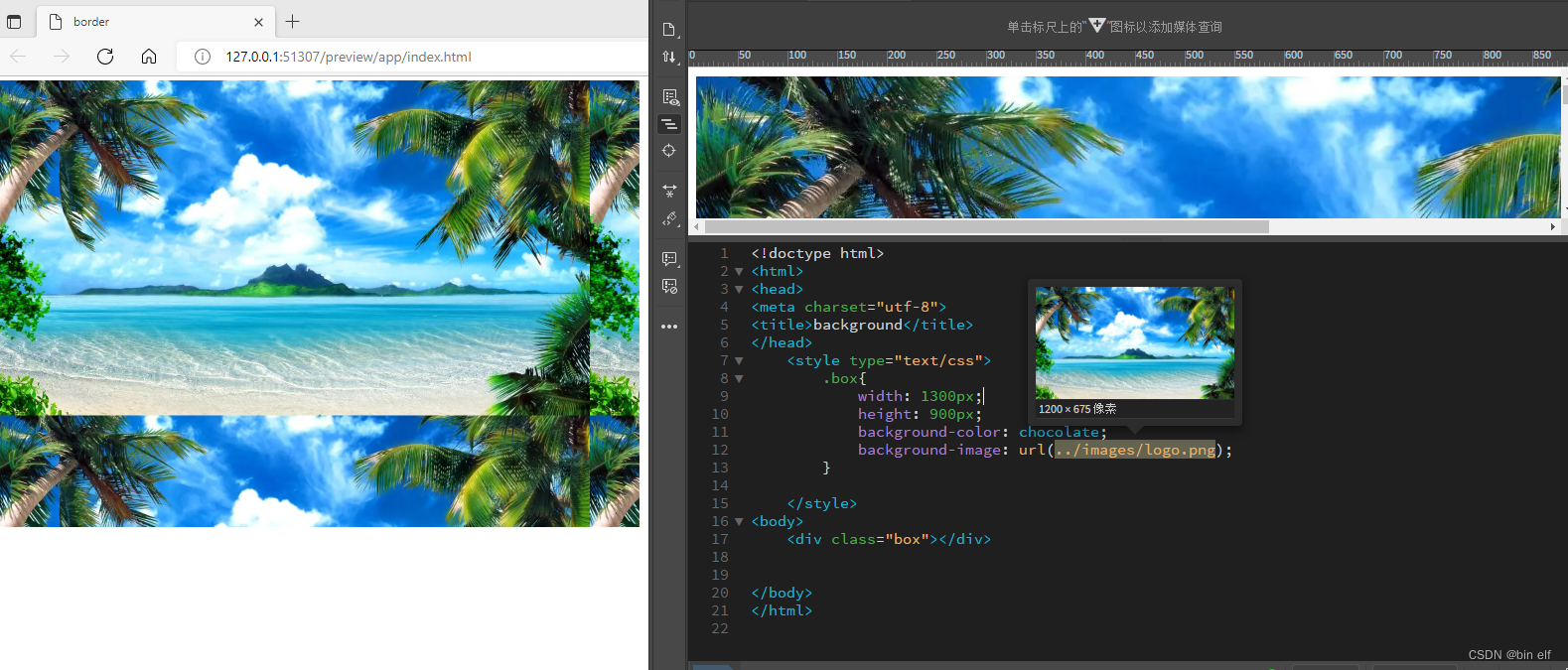Click Apply Comment speech bubble icon
The height and width of the screenshot is (670, 1568).
tap(670, 259)
